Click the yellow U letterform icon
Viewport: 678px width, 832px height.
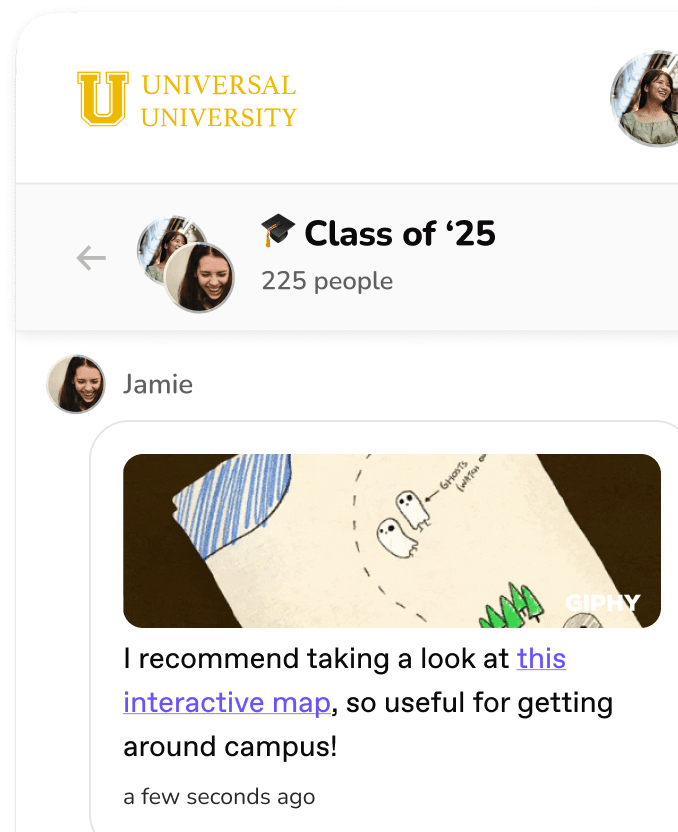click(103, 99)
